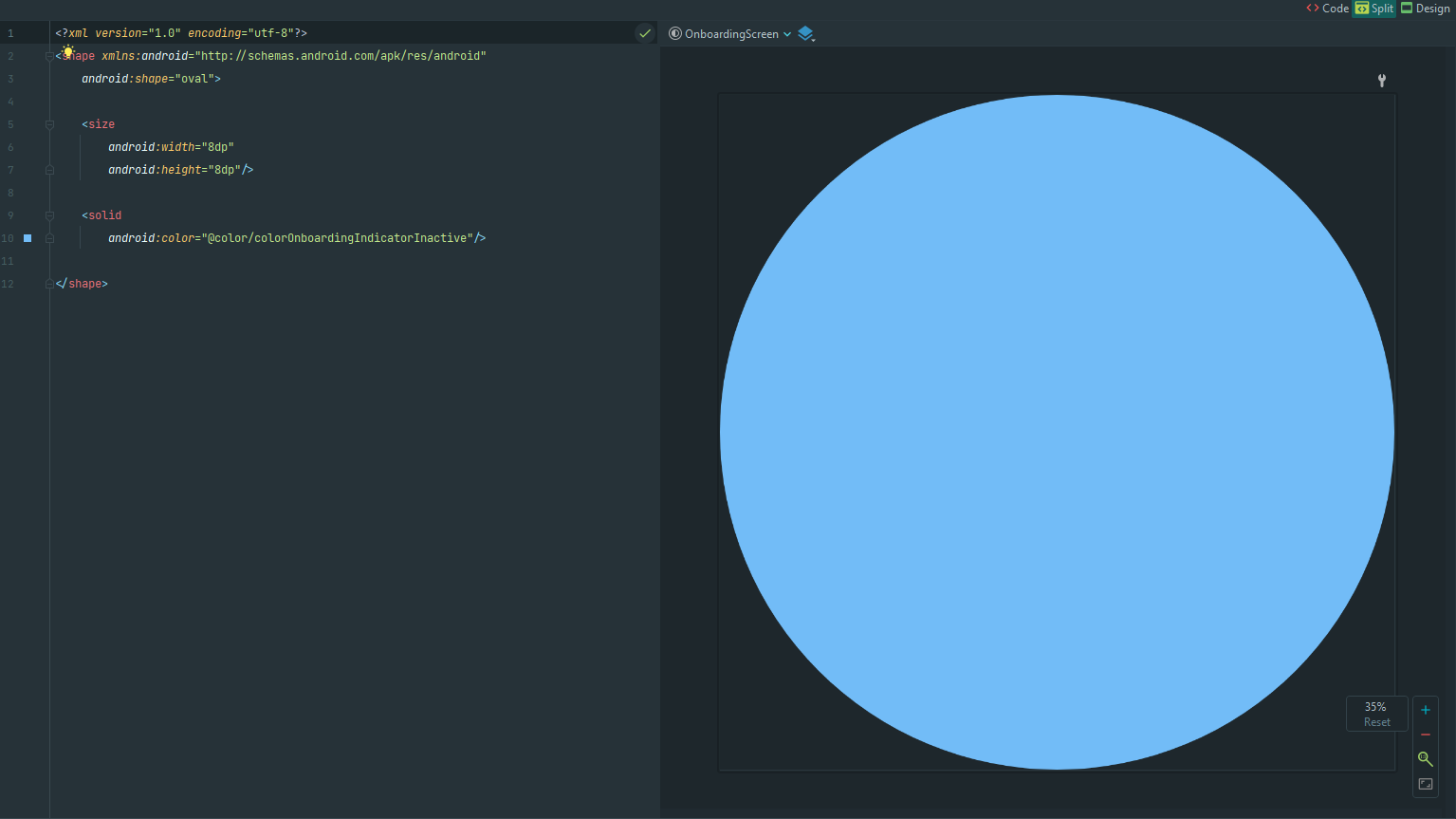
Task: Collapse the shape element fold arrow
Action: click(48, 55)
